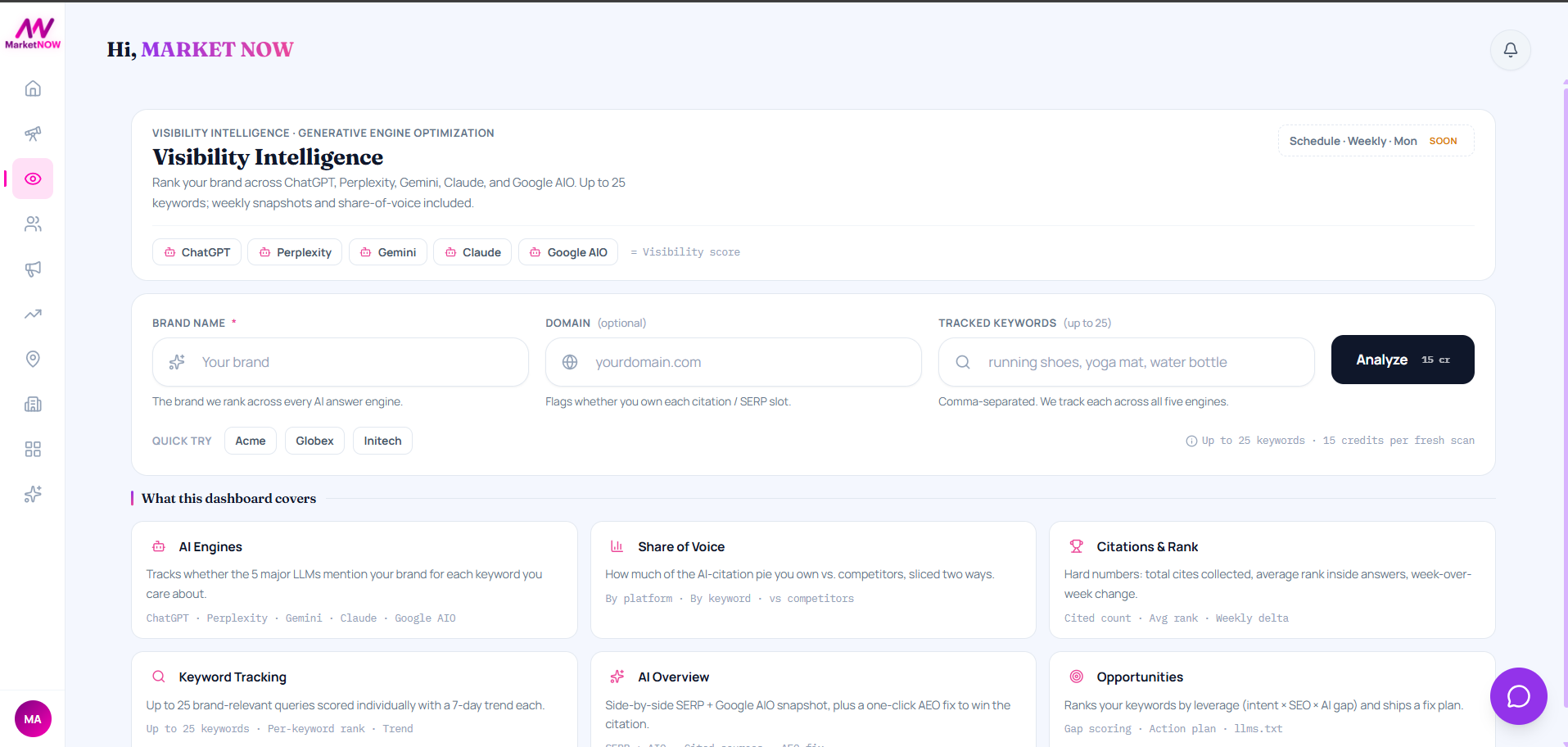Click the "What this dashboard covers" heading
1568x747 pixels.
[228, 499]
